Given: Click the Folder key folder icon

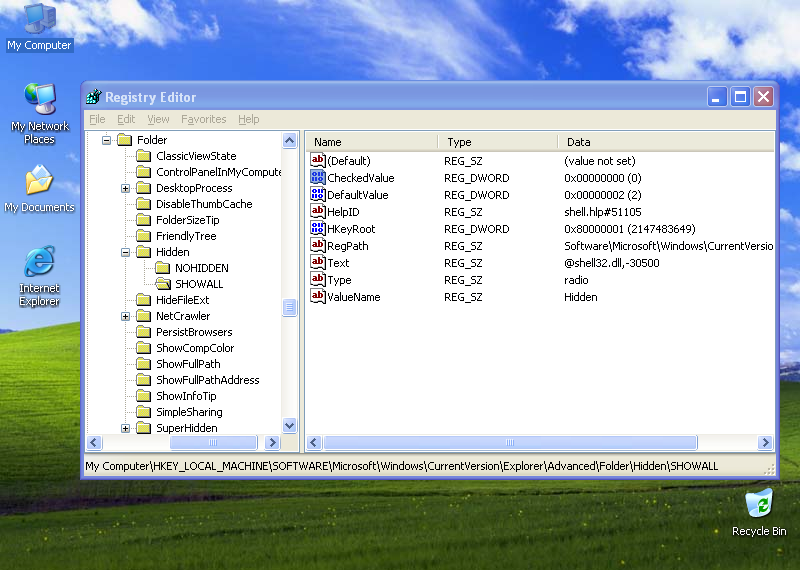Looking at the screenshot, I should pyautogui.click(x=125, y=140).
